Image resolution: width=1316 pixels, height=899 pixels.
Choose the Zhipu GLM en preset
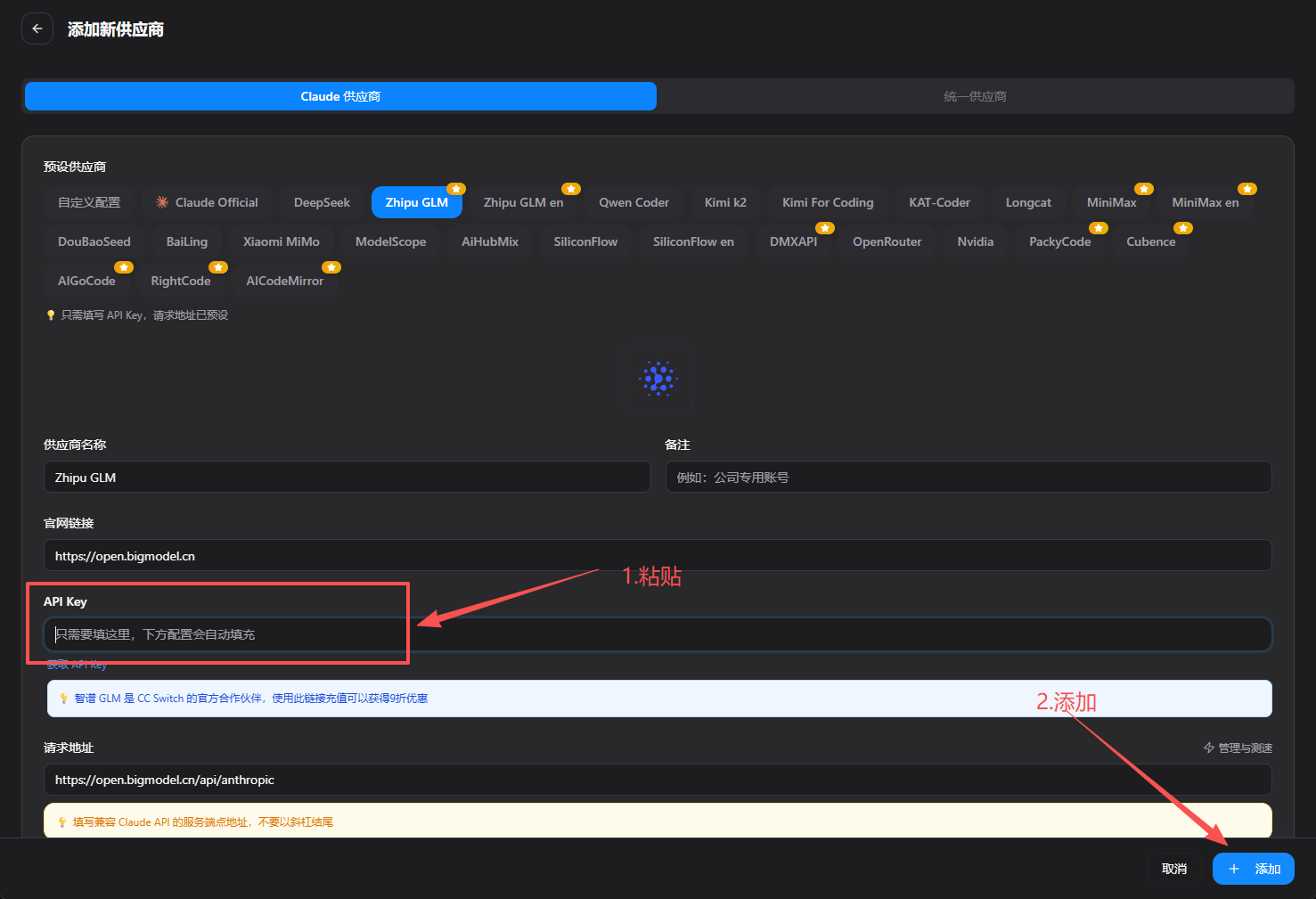[524, 202]
